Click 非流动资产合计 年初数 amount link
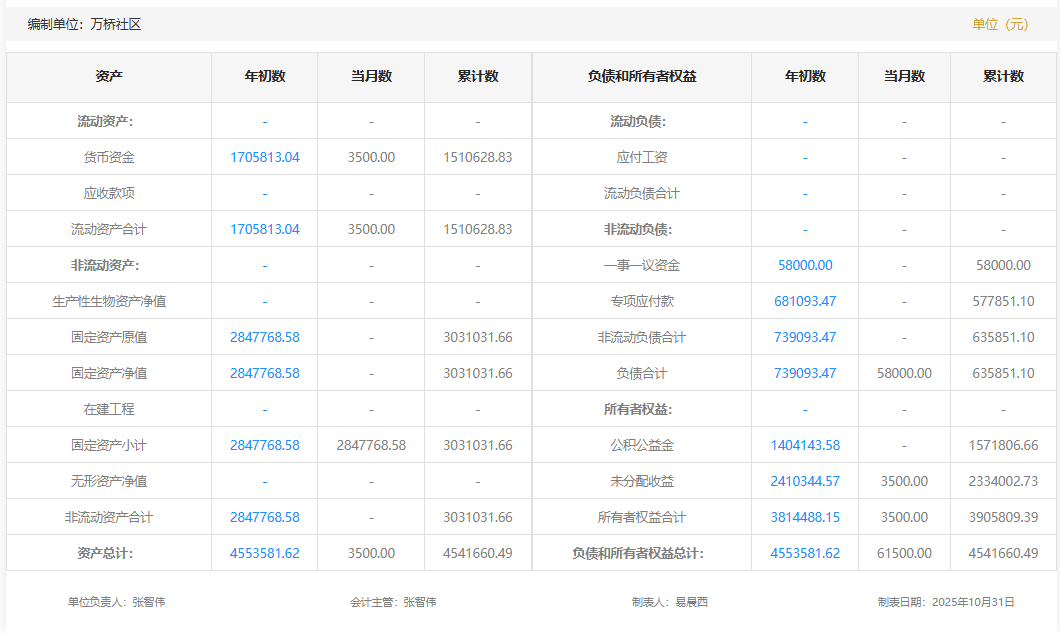The width and height of the screenshot is (1060, 633). tap(265, 517)
